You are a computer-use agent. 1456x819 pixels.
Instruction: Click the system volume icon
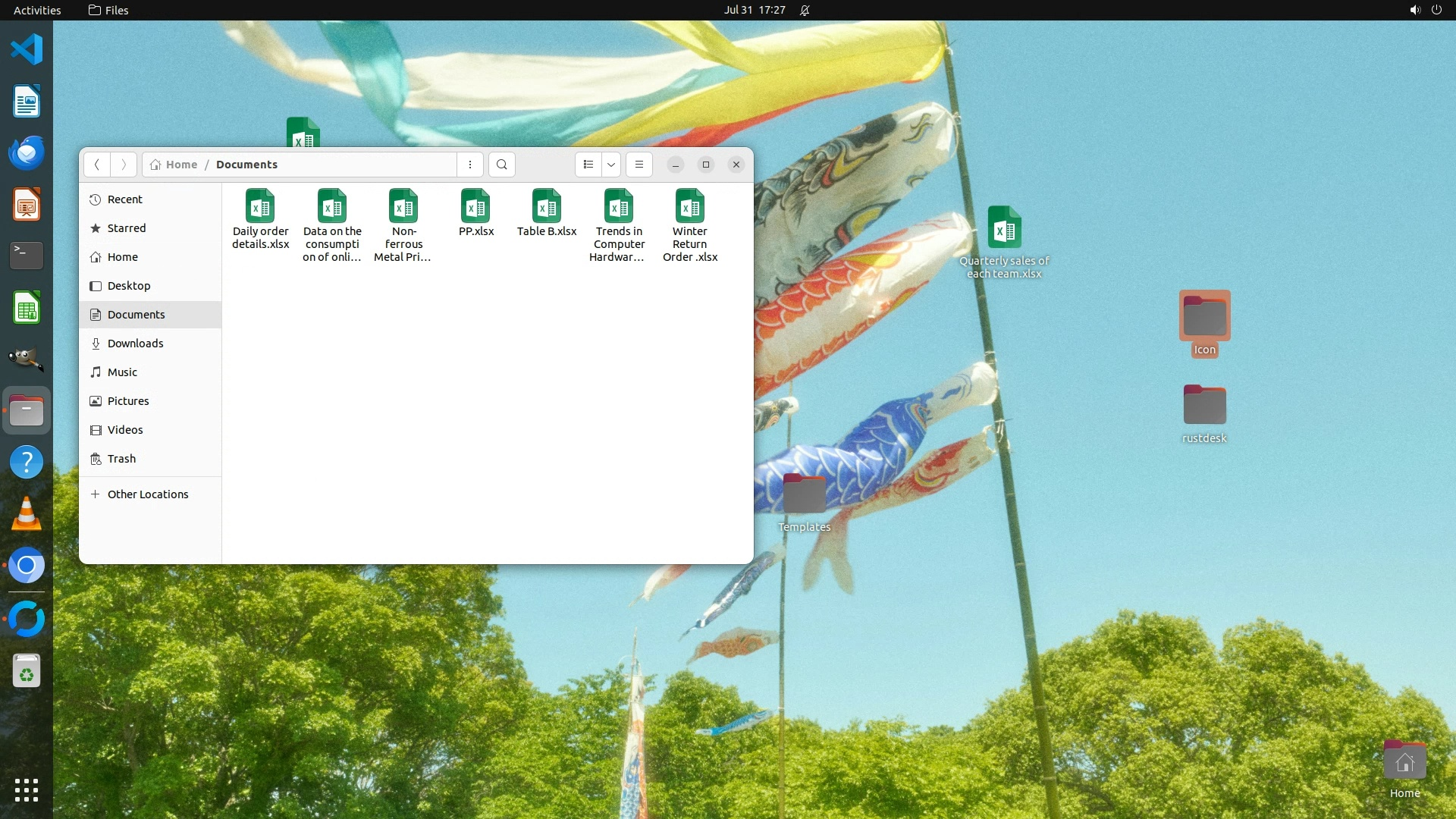(x=1414, y=10)
